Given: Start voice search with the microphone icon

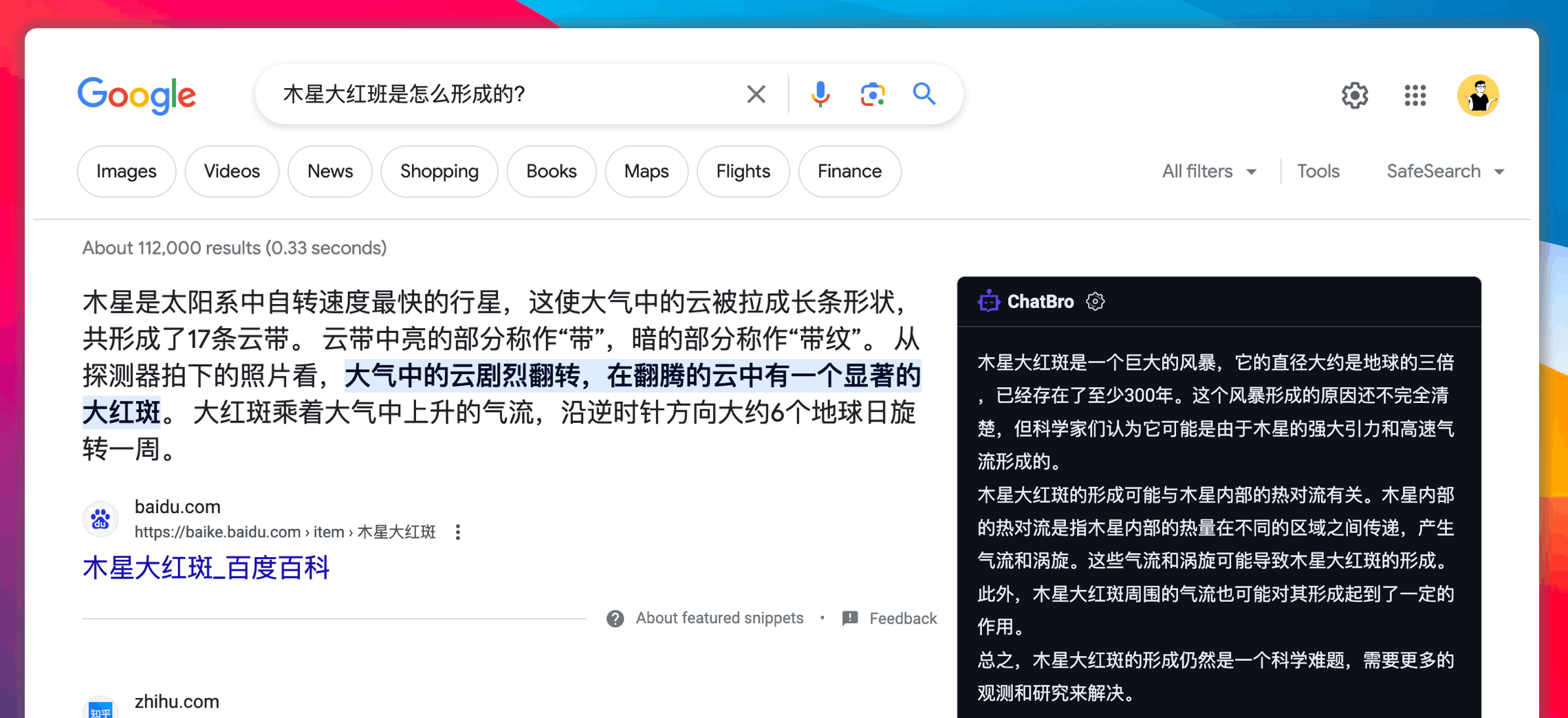Looking at the screenshot, I should tap(820, 94).
